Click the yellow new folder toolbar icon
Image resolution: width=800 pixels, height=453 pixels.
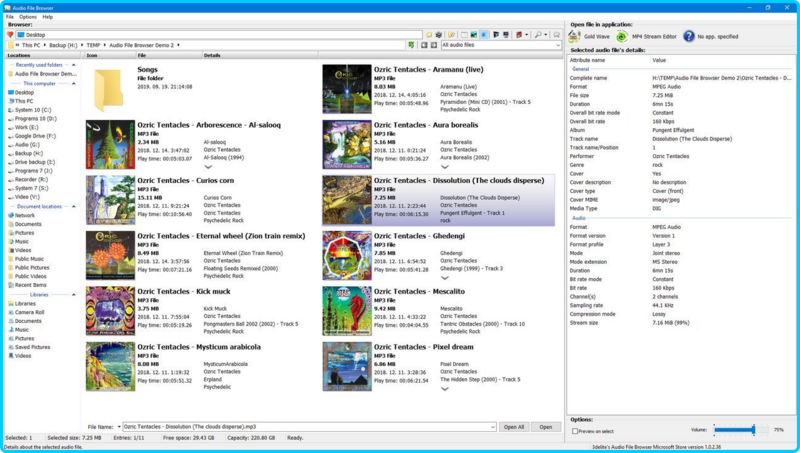[429, 35]
